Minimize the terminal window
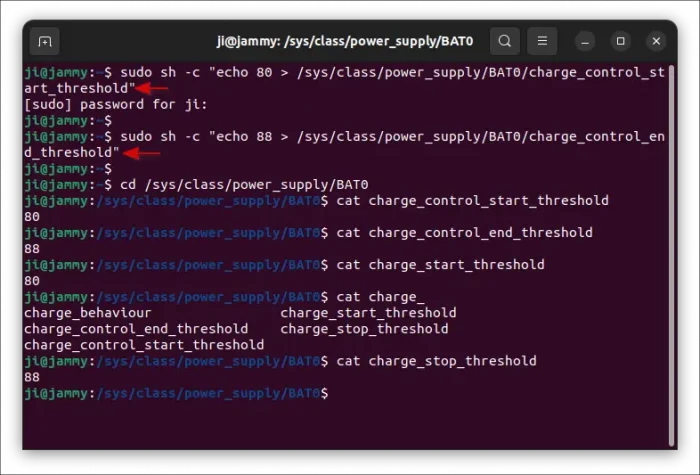Image resolution: width=700 pixels, height=475 pixels. click(586, 41)
